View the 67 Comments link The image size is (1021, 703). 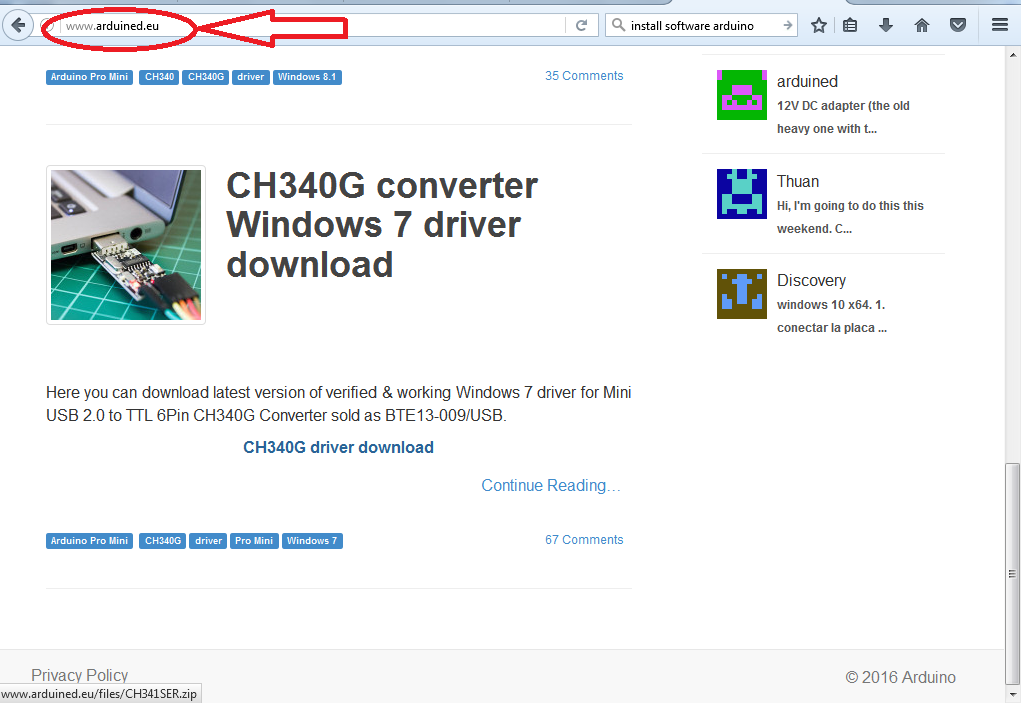(584, 539)
